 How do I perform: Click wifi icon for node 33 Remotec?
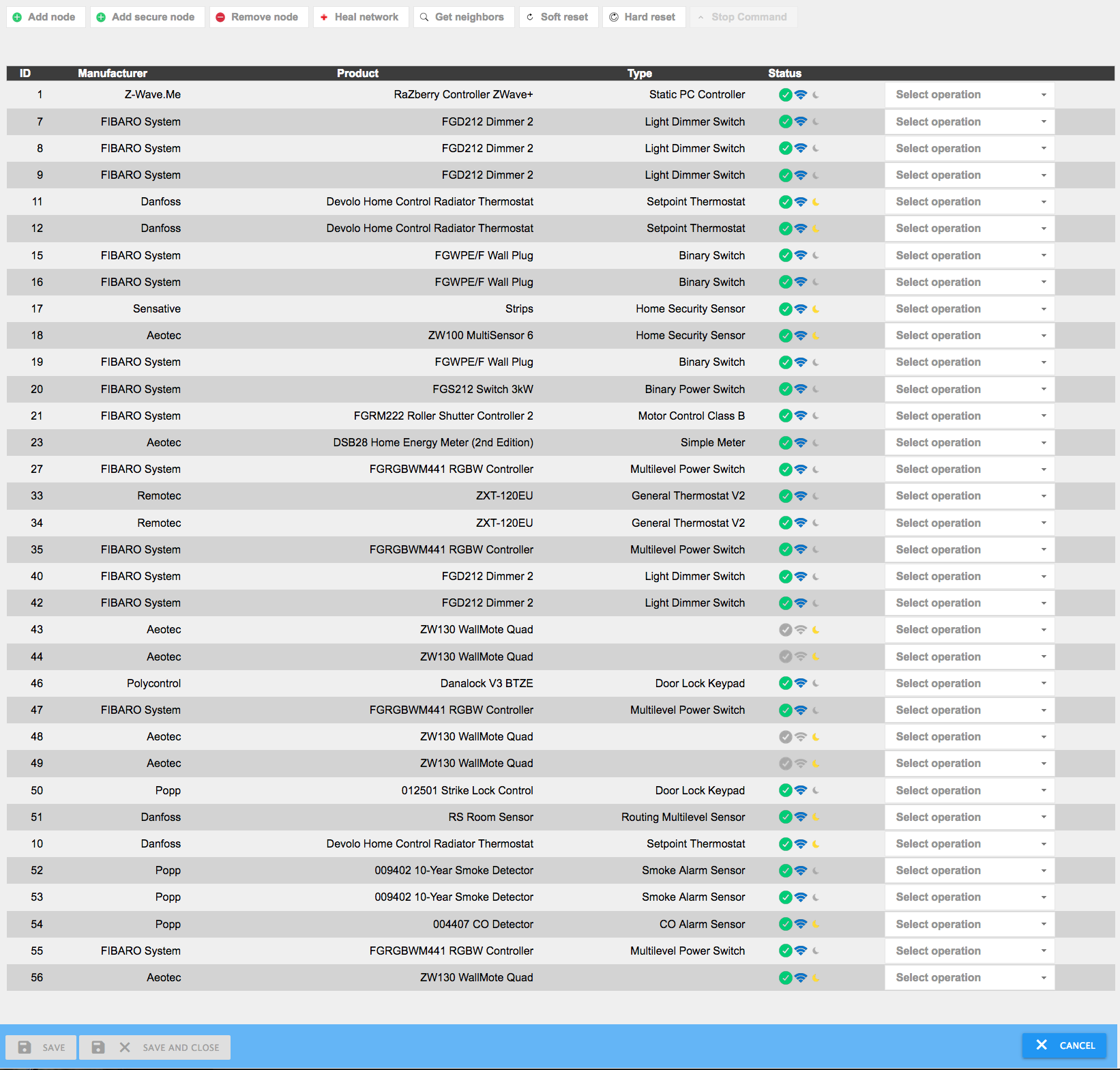(801, 496)
